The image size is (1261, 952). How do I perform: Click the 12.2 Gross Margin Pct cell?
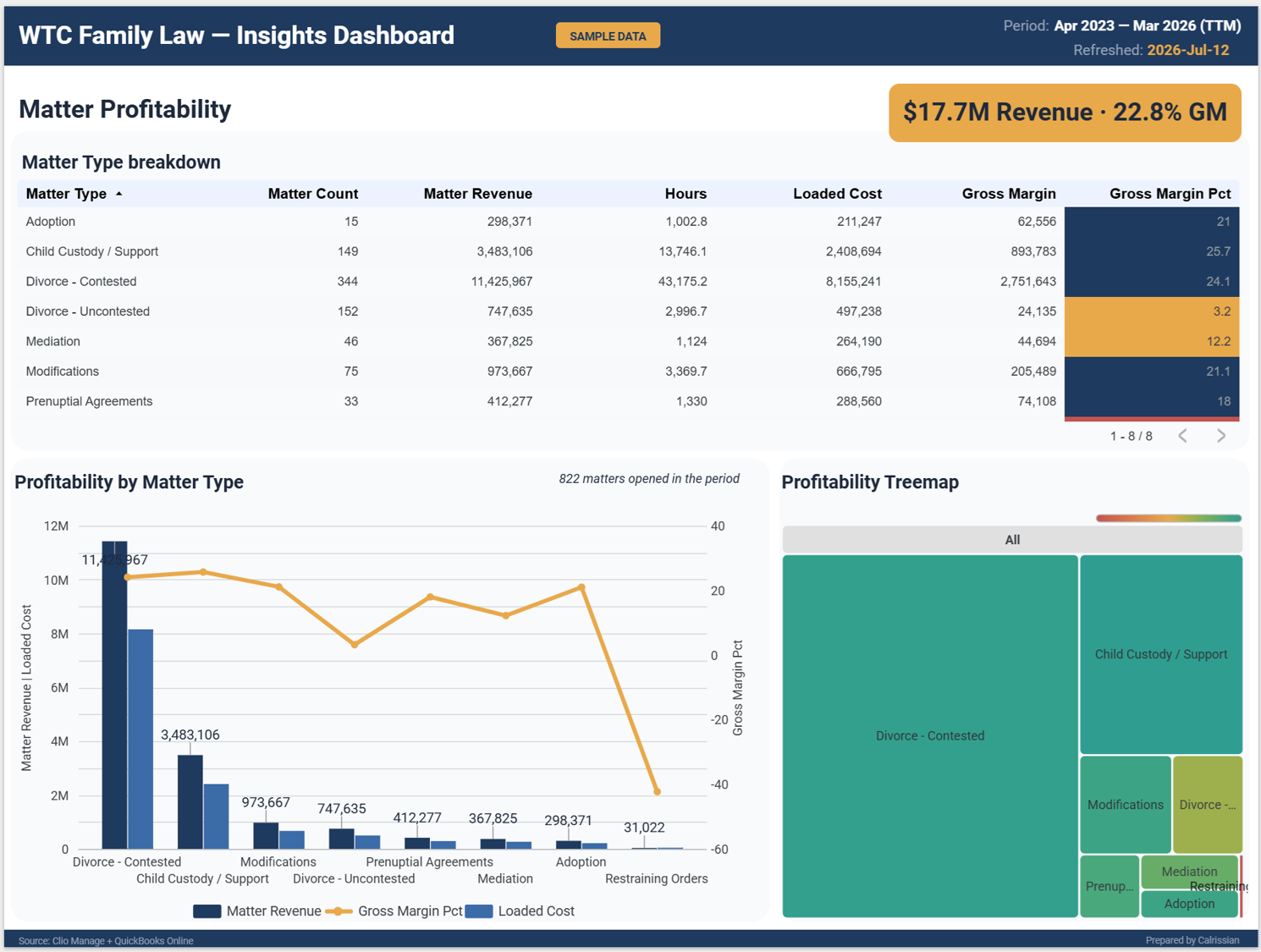coord(1152,342)
